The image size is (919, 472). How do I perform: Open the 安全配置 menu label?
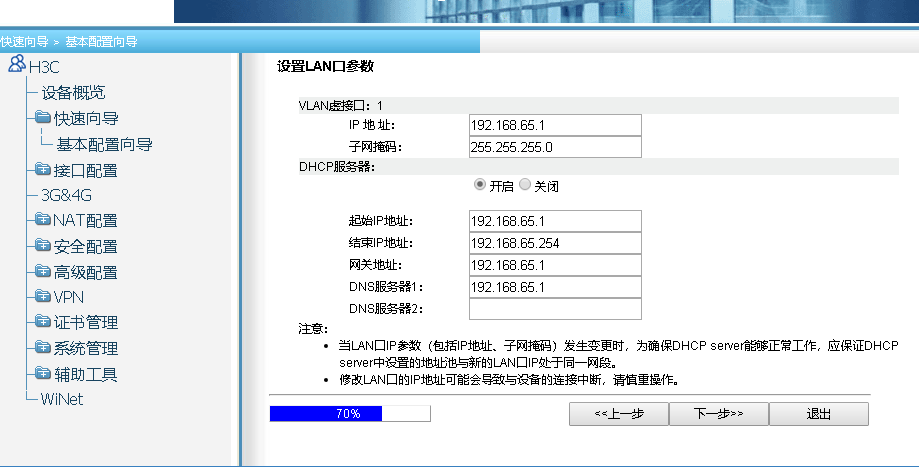[x=86, y=247]
